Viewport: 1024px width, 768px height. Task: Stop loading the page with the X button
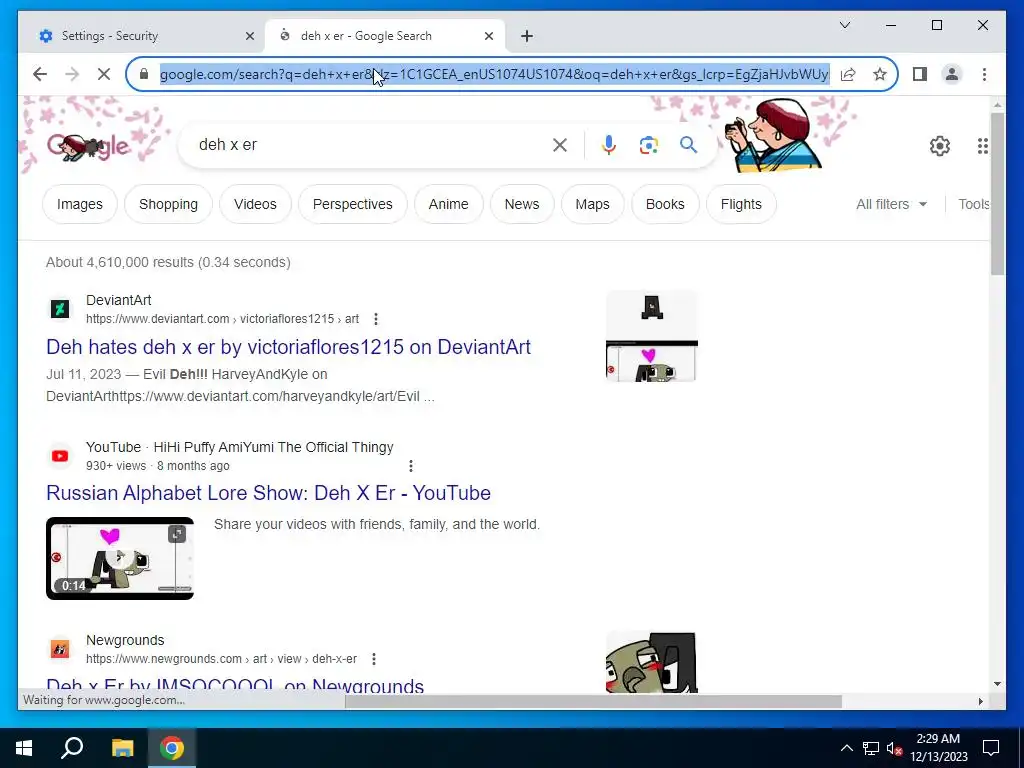pos(104,74)
